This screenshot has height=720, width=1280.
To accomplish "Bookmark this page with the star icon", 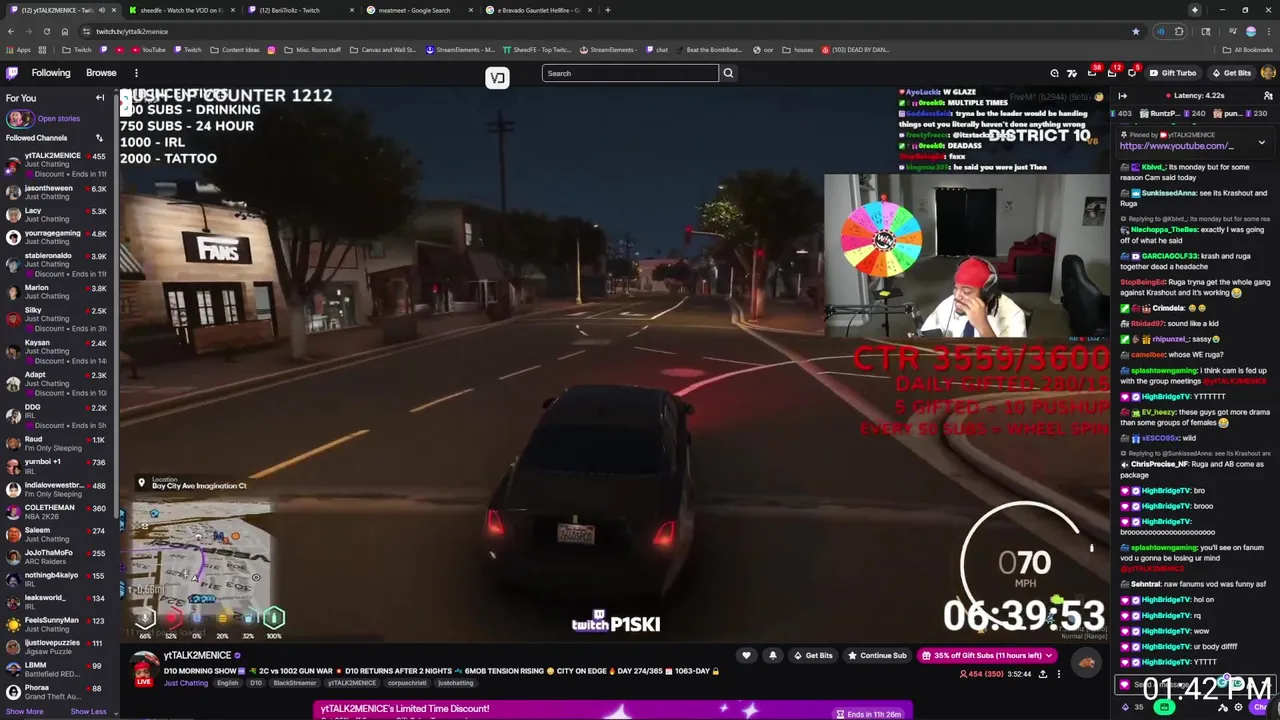I will click(1135, 31).
